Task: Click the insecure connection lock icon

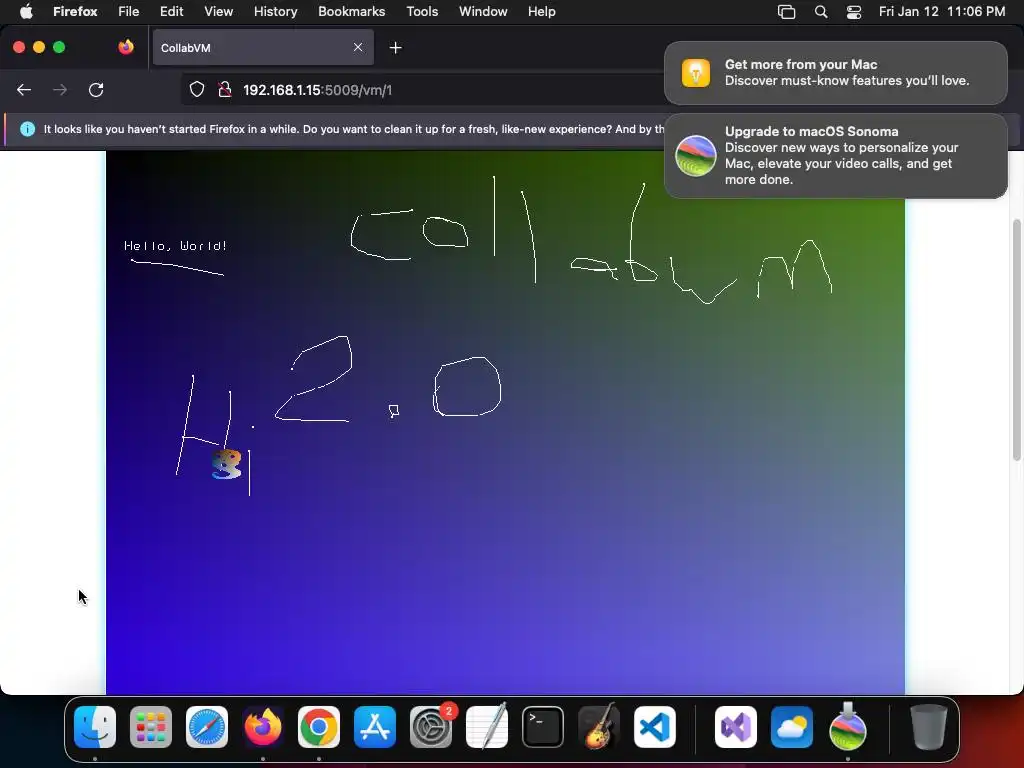Action: click(225, 89)
